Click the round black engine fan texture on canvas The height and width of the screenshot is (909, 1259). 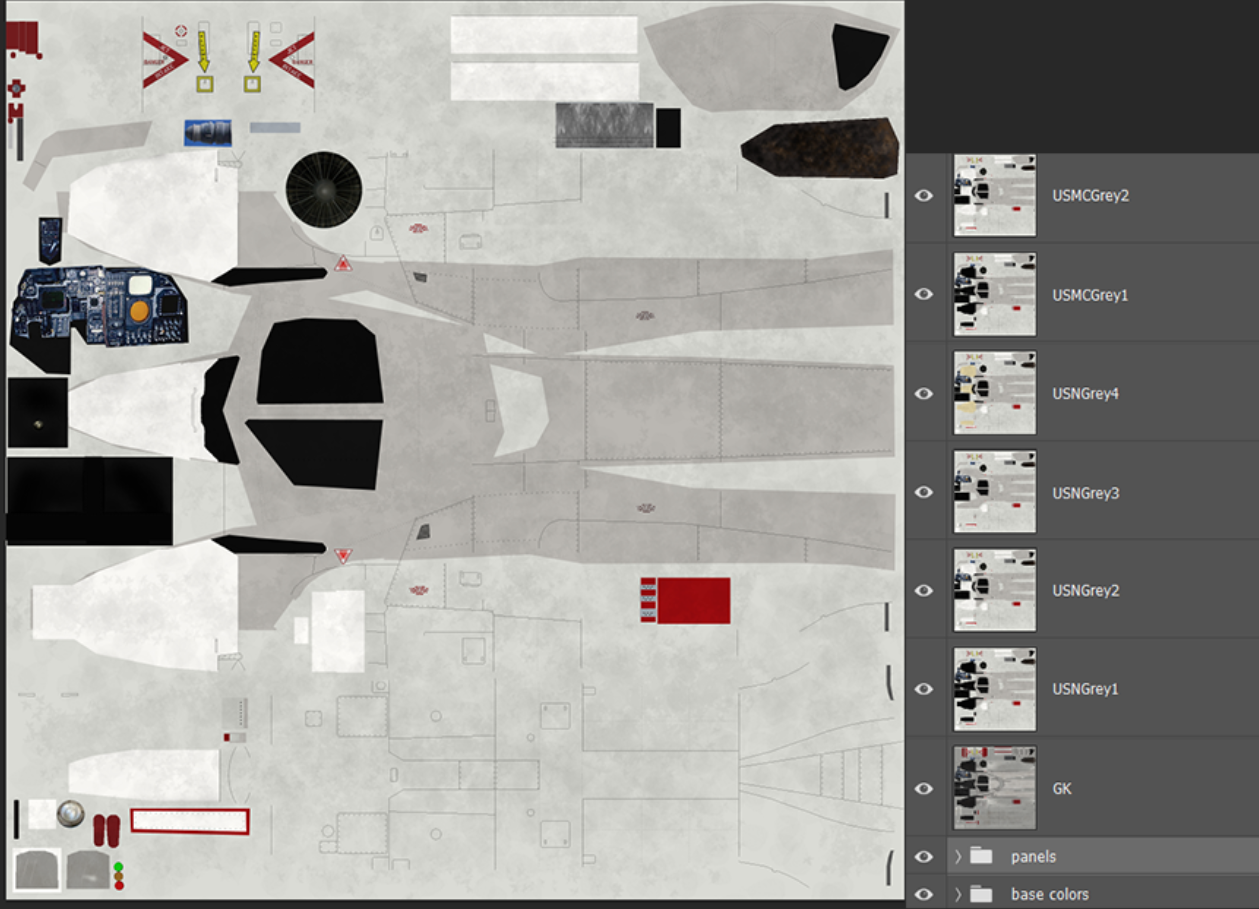(323, 190)
